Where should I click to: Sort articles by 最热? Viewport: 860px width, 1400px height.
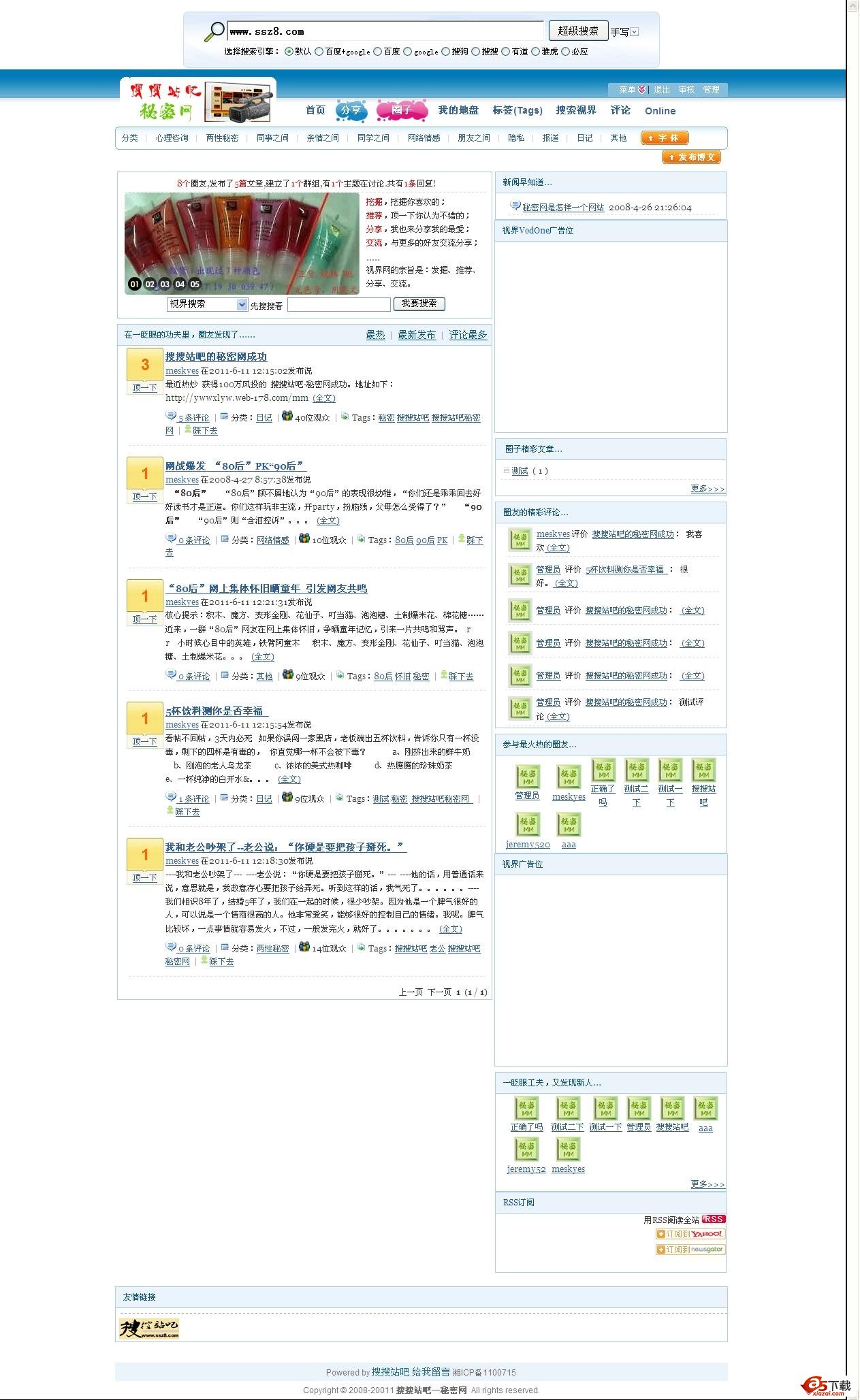point(375,335)
